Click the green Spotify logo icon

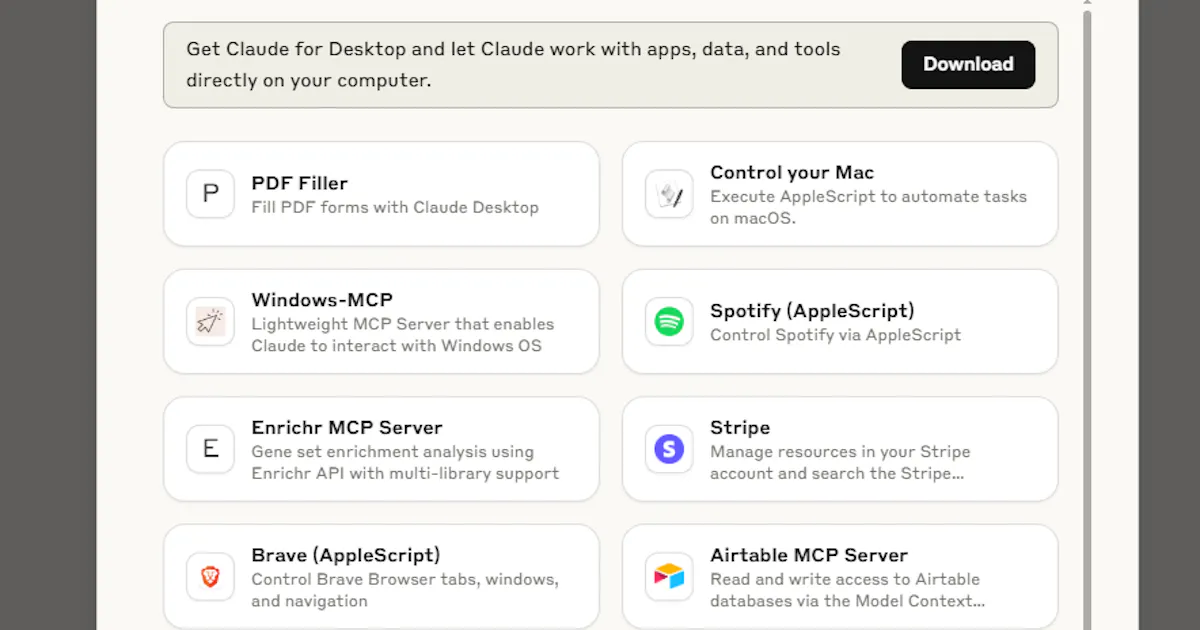point(669,322)
